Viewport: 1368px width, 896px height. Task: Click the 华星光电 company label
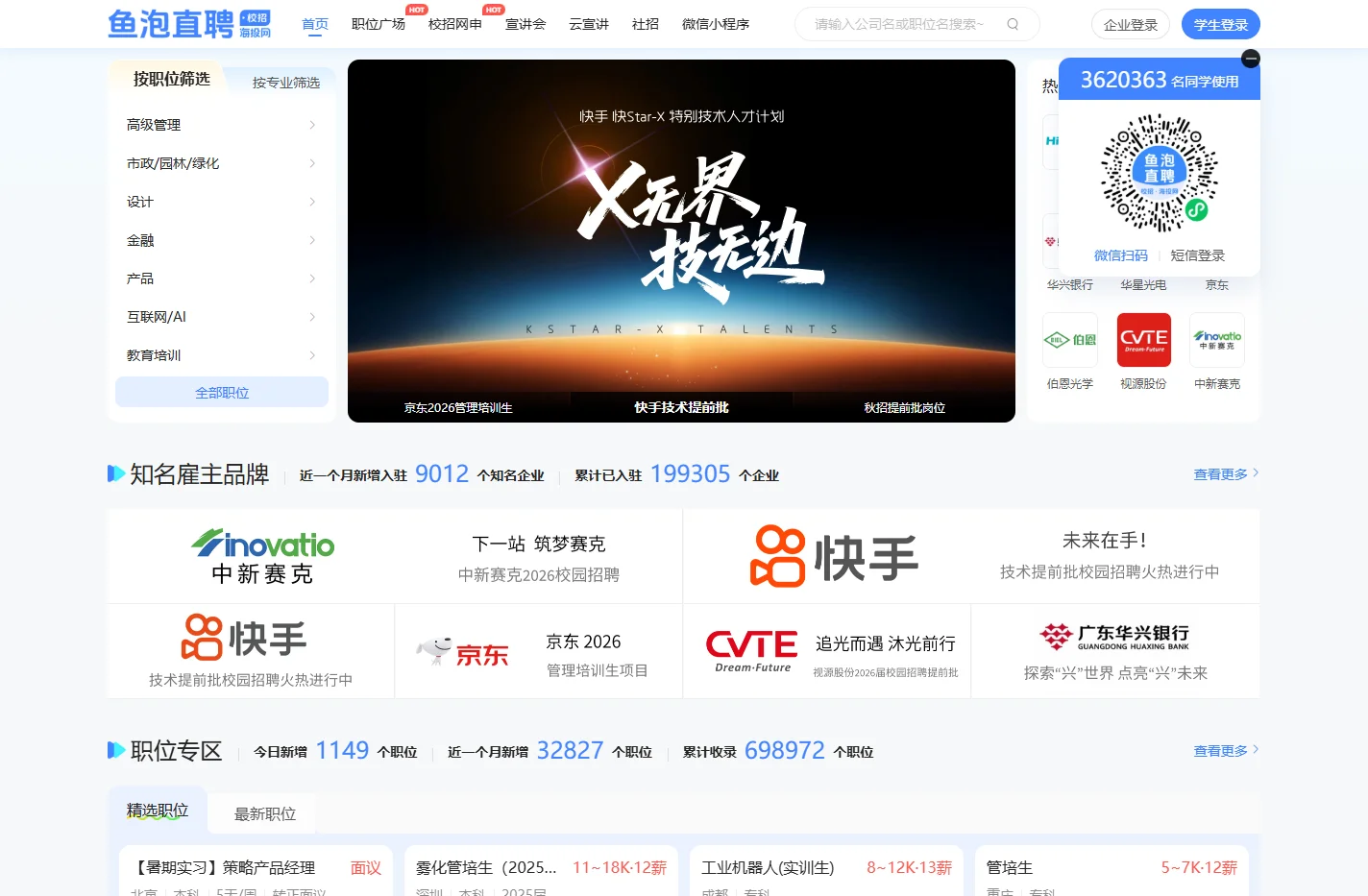click(x=1143, y=285)
